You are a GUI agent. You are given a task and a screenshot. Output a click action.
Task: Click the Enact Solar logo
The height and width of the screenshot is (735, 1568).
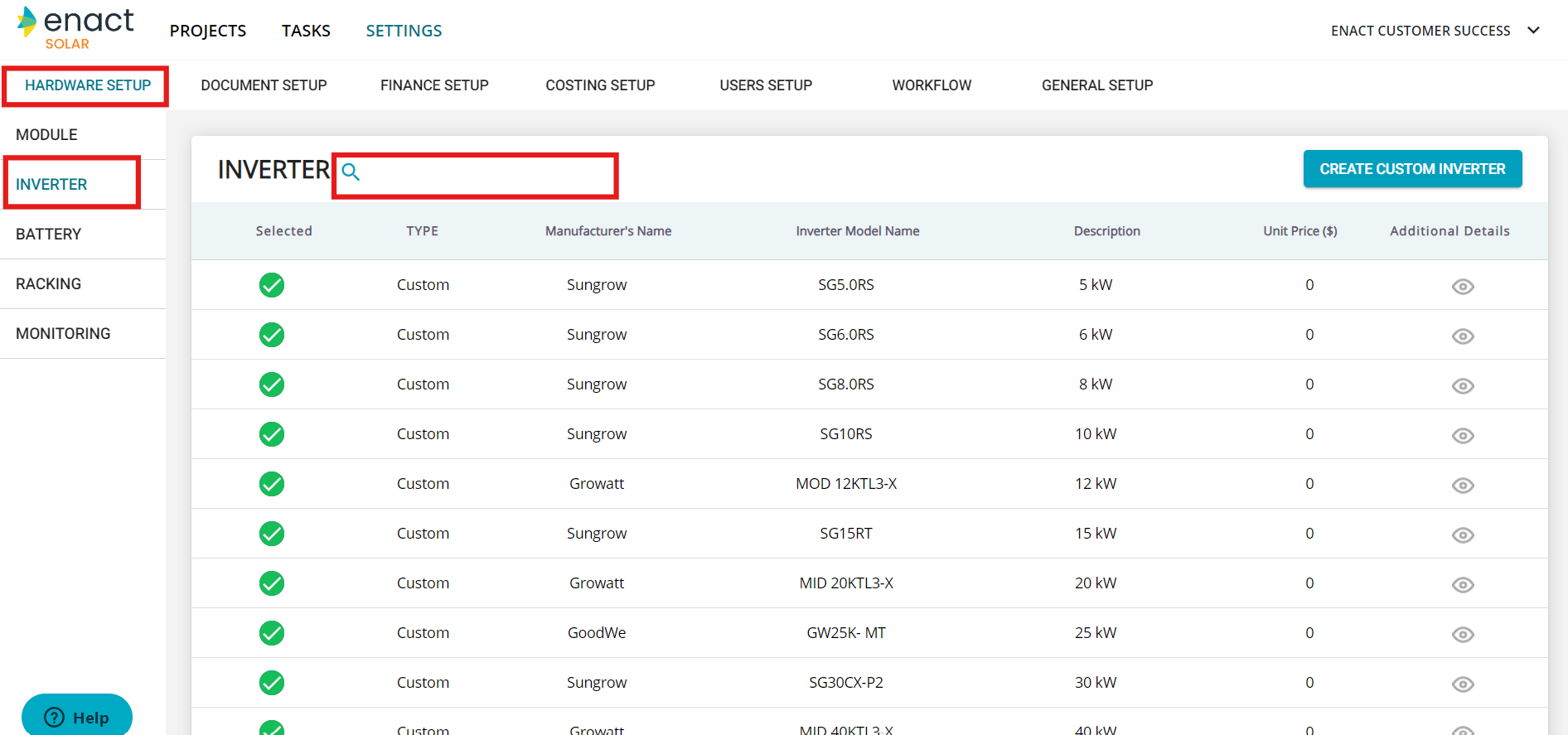[75, 28]
